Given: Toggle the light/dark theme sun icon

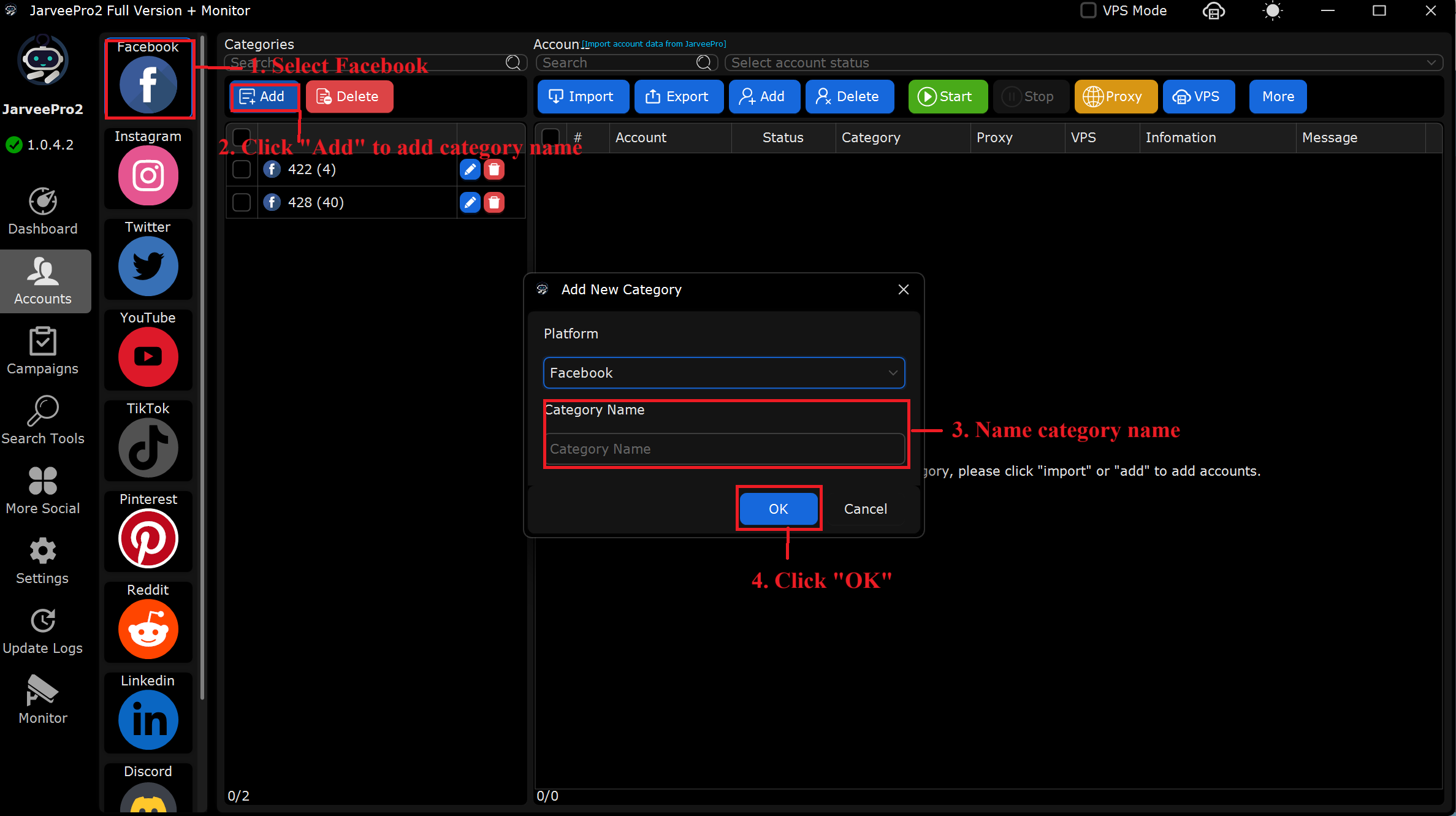Looking at the screenshot, I should (x=1273, y=11).
